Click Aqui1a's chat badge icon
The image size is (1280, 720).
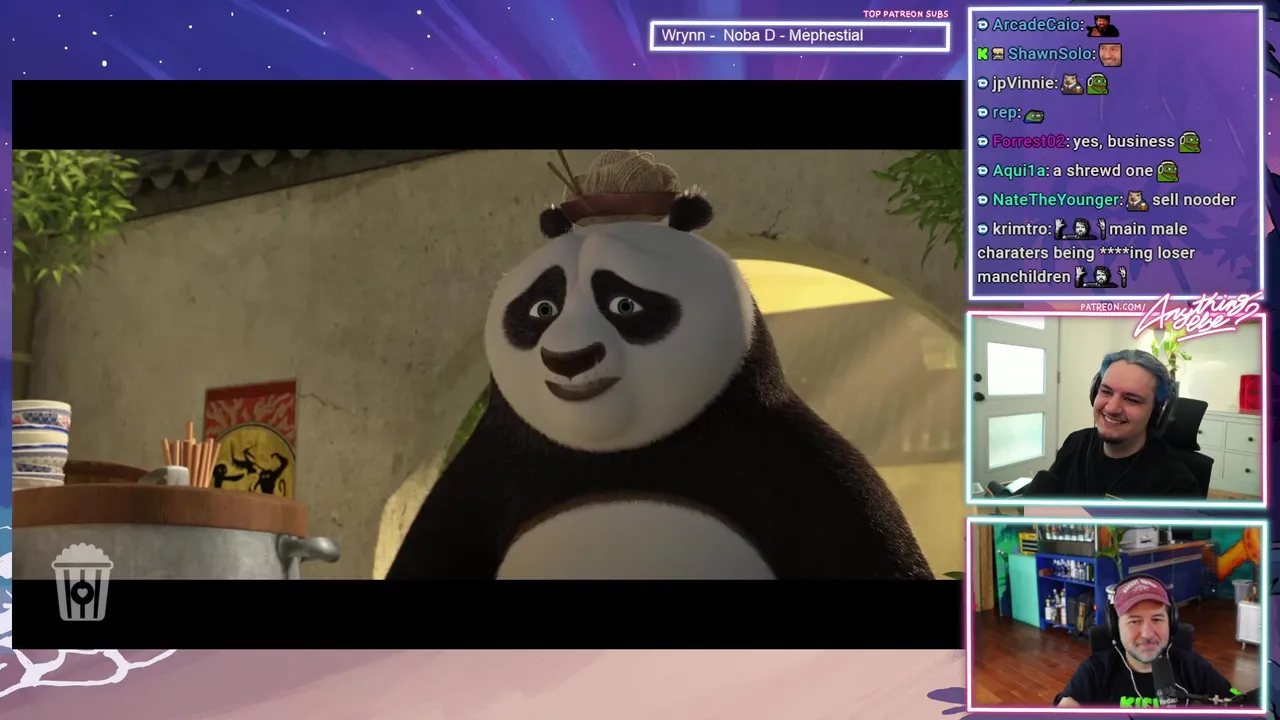983,170
